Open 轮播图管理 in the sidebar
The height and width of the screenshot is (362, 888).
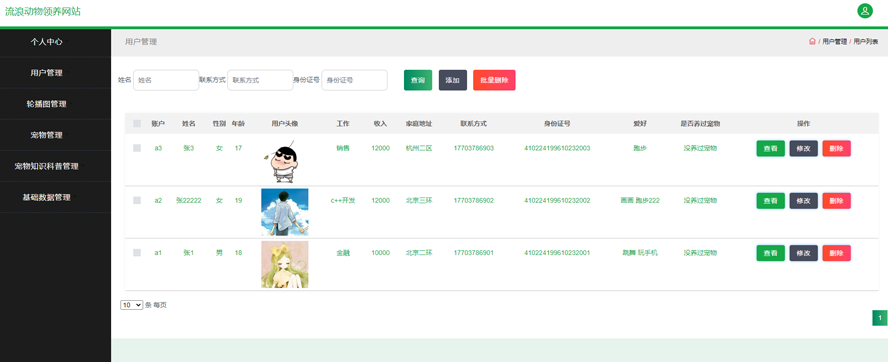point(46,104)
